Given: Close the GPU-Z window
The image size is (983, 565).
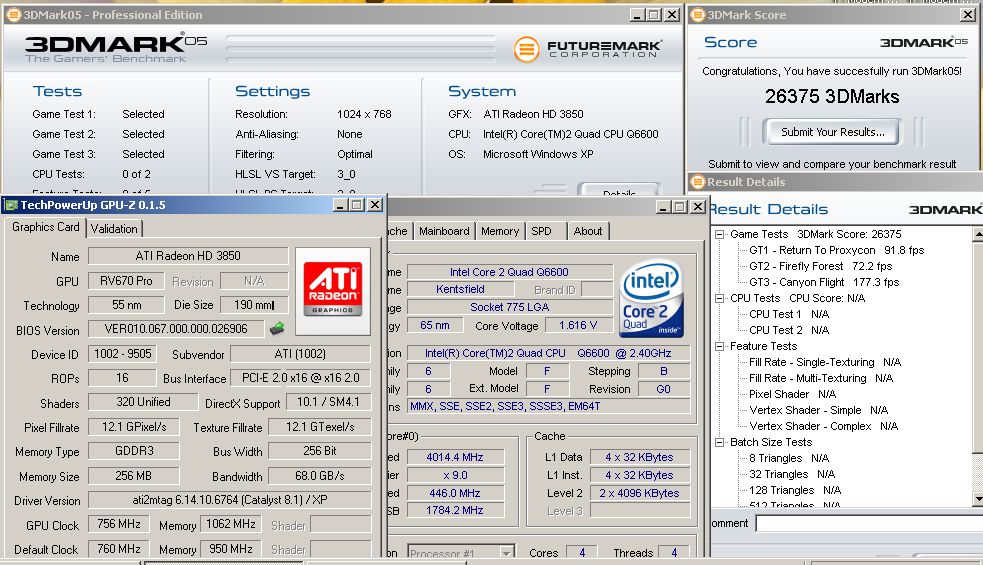Looking at the screenshot, I should (374, 205).
